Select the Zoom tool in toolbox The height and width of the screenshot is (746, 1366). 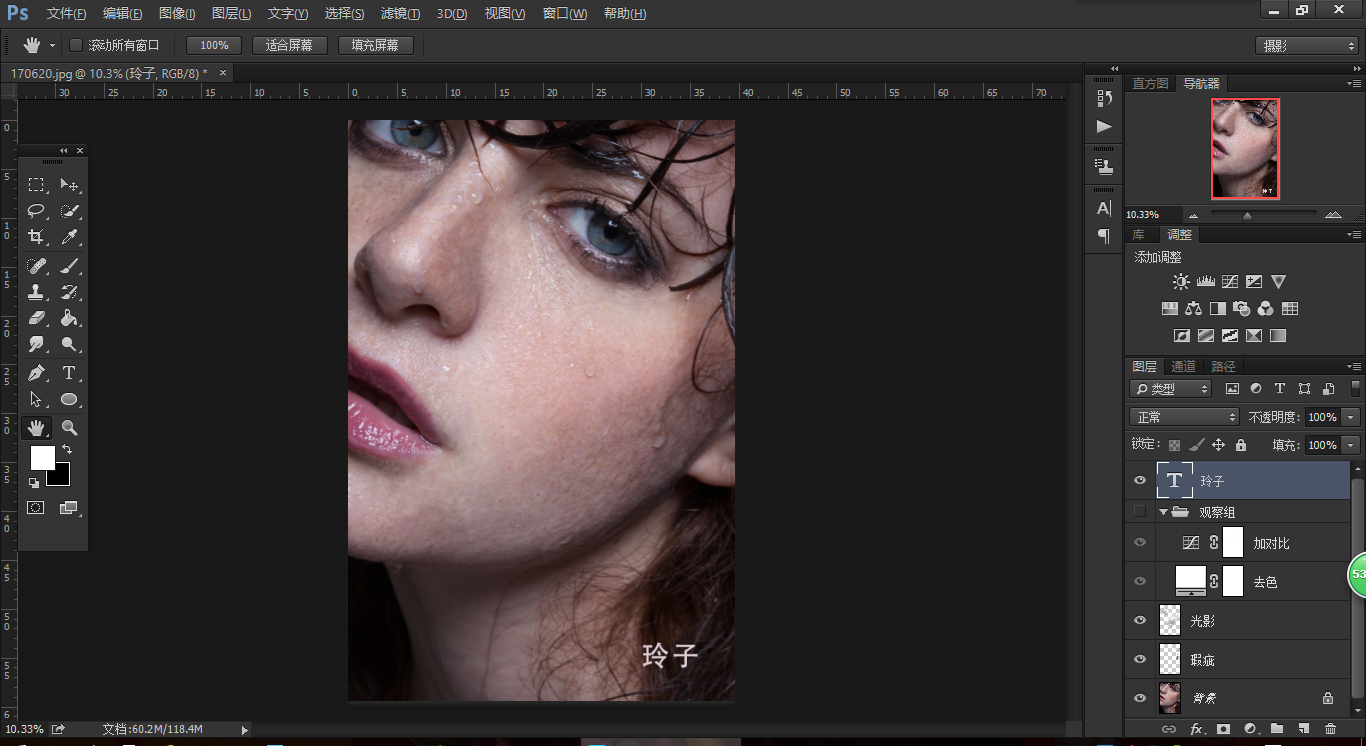pos(69,427)
